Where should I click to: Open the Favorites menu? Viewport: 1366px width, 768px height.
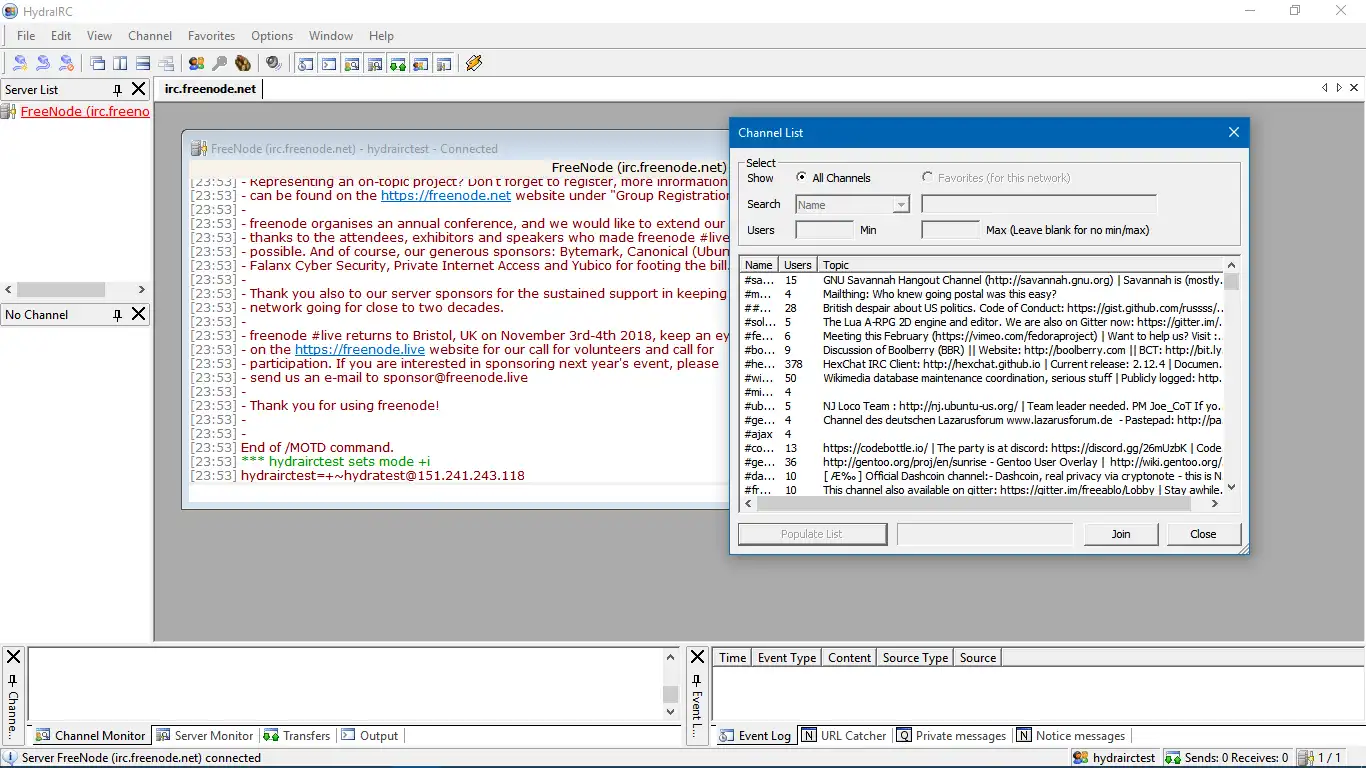point(211,35)
